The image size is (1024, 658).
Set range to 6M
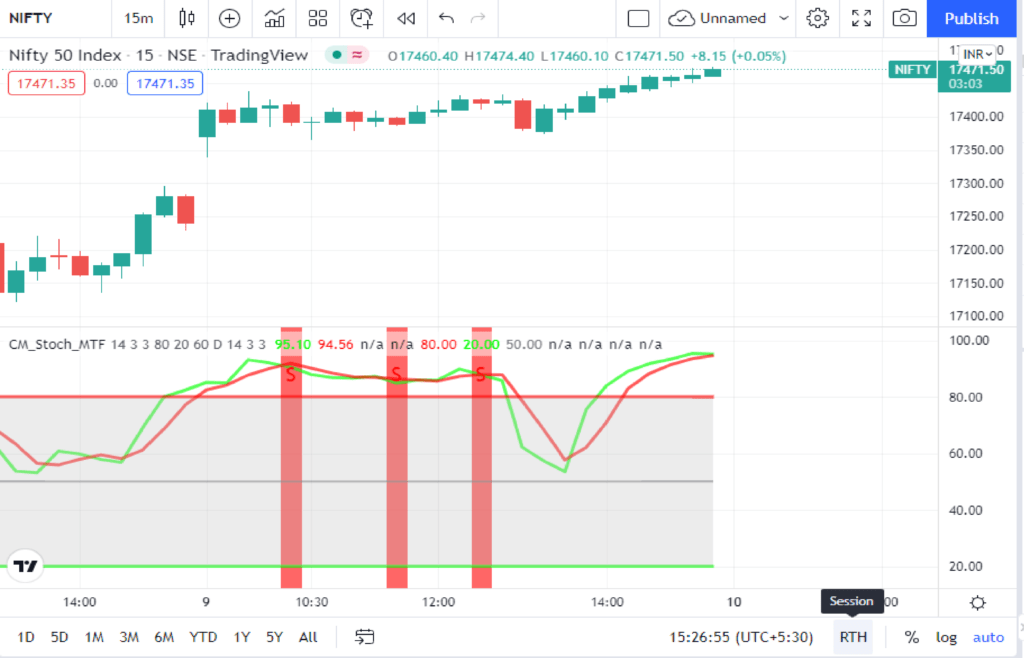tap(164, 637)
